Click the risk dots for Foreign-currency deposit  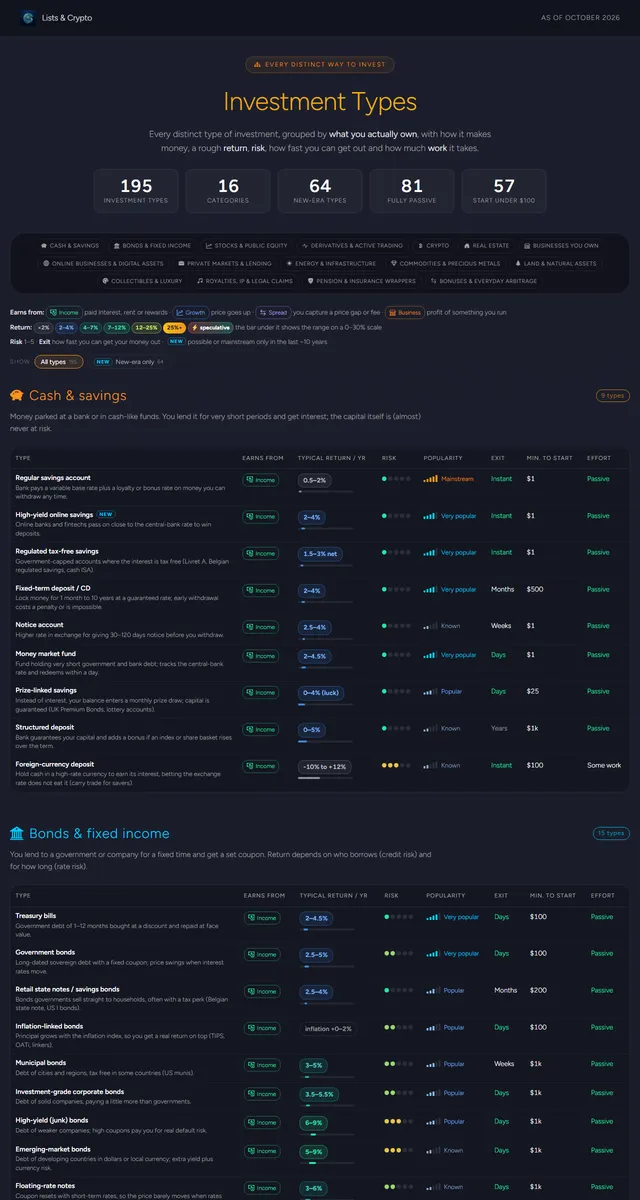point(396,766)
